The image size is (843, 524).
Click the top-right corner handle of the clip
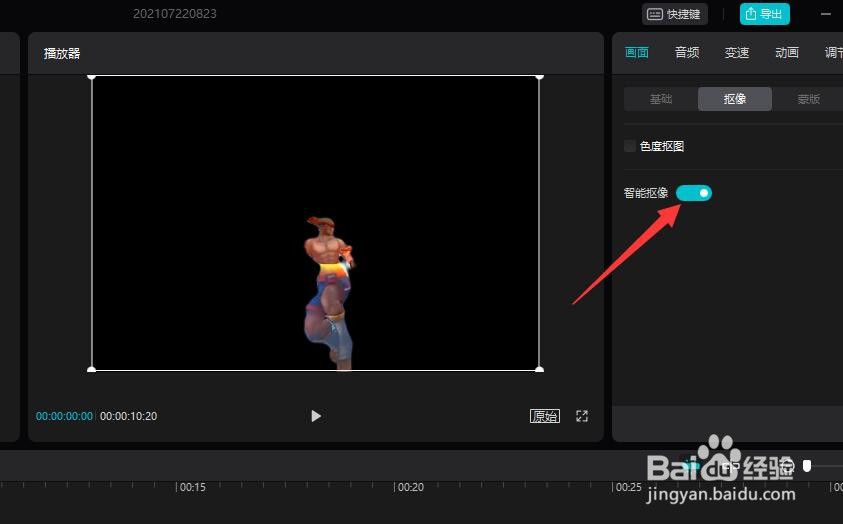tap(540, 77)
